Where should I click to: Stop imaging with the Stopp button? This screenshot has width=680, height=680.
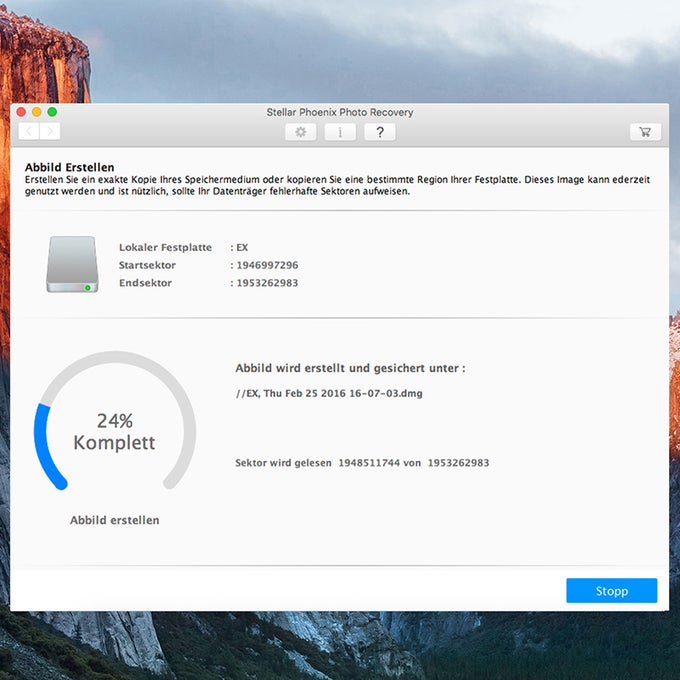(611, 591)
